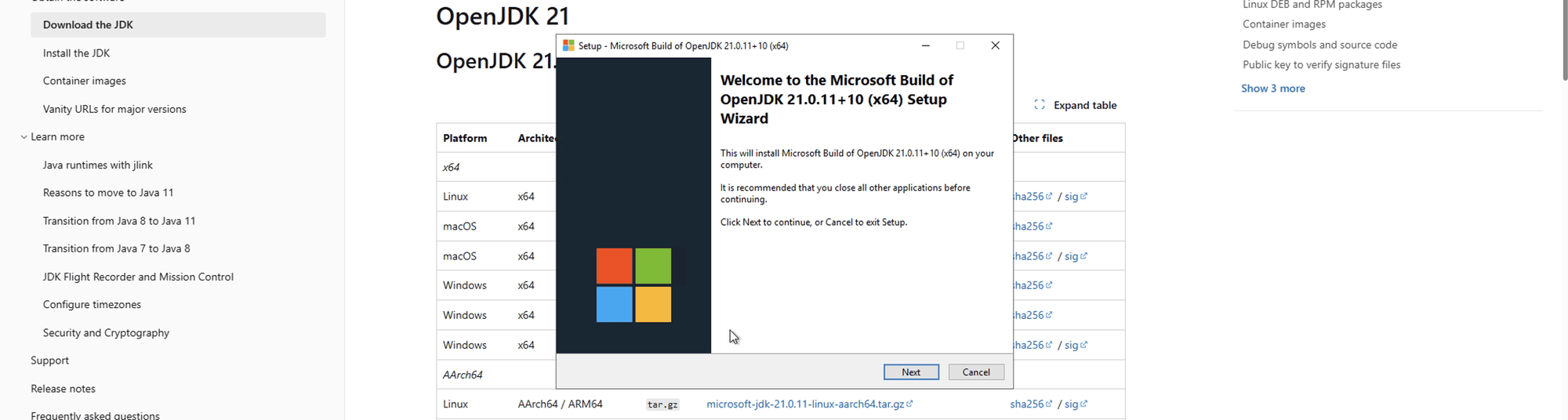Screen dimensions: 1568x420
Task: Click external link icon after aarch64 tar.gz
Action: point(909,404)
